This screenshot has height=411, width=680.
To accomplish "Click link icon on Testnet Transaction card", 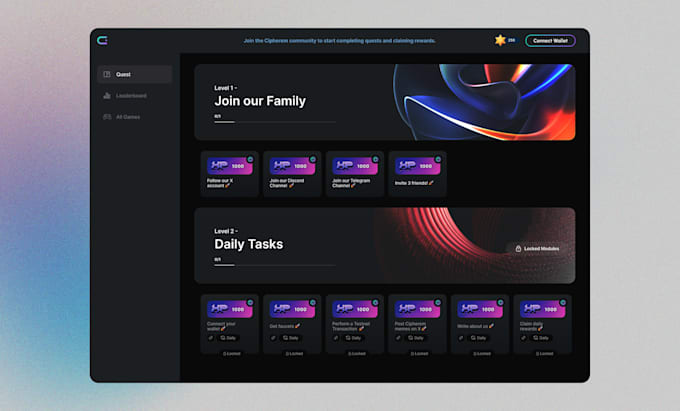I will pos(336,338).
